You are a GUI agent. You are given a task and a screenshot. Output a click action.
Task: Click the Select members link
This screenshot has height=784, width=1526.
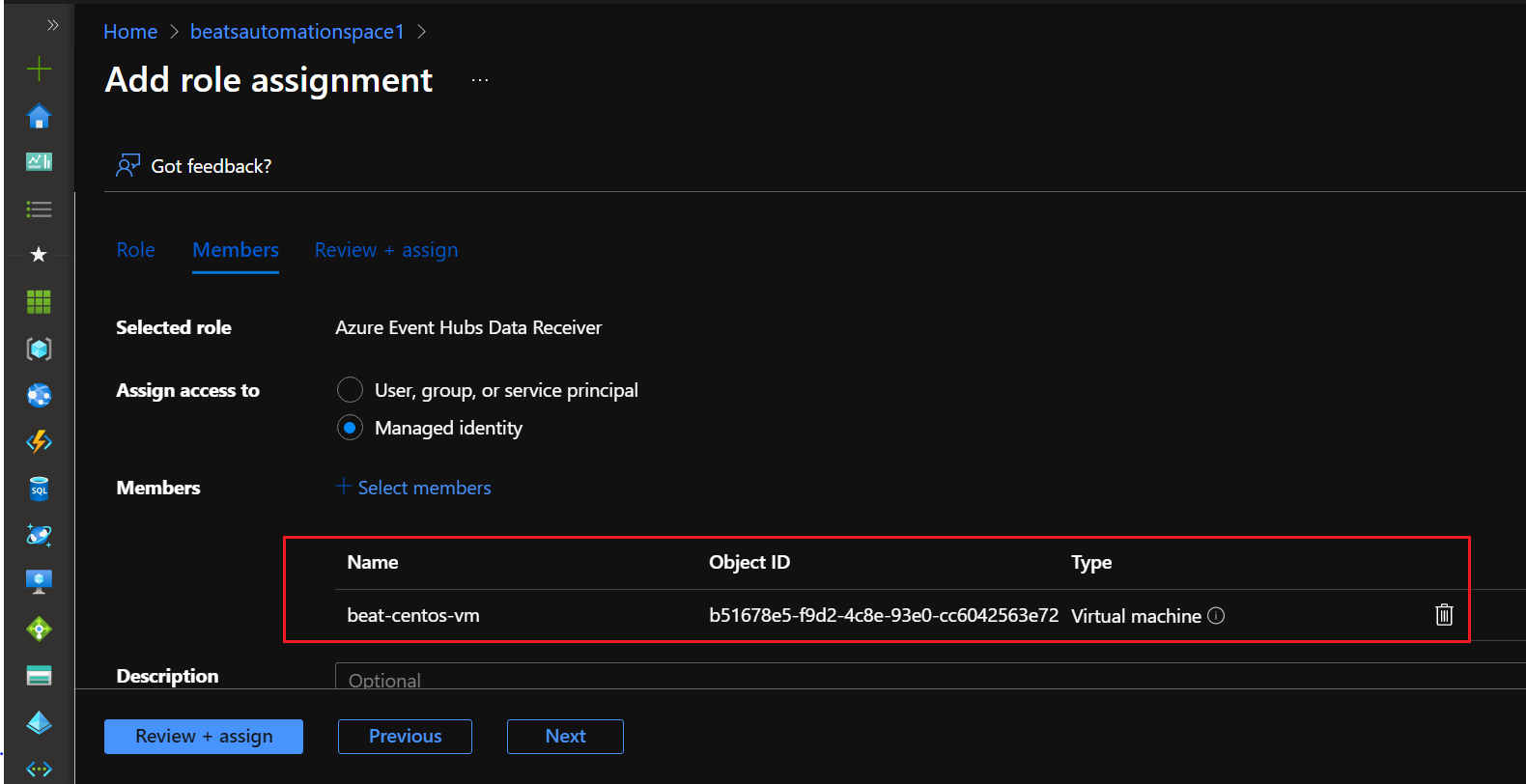point(413,488)
